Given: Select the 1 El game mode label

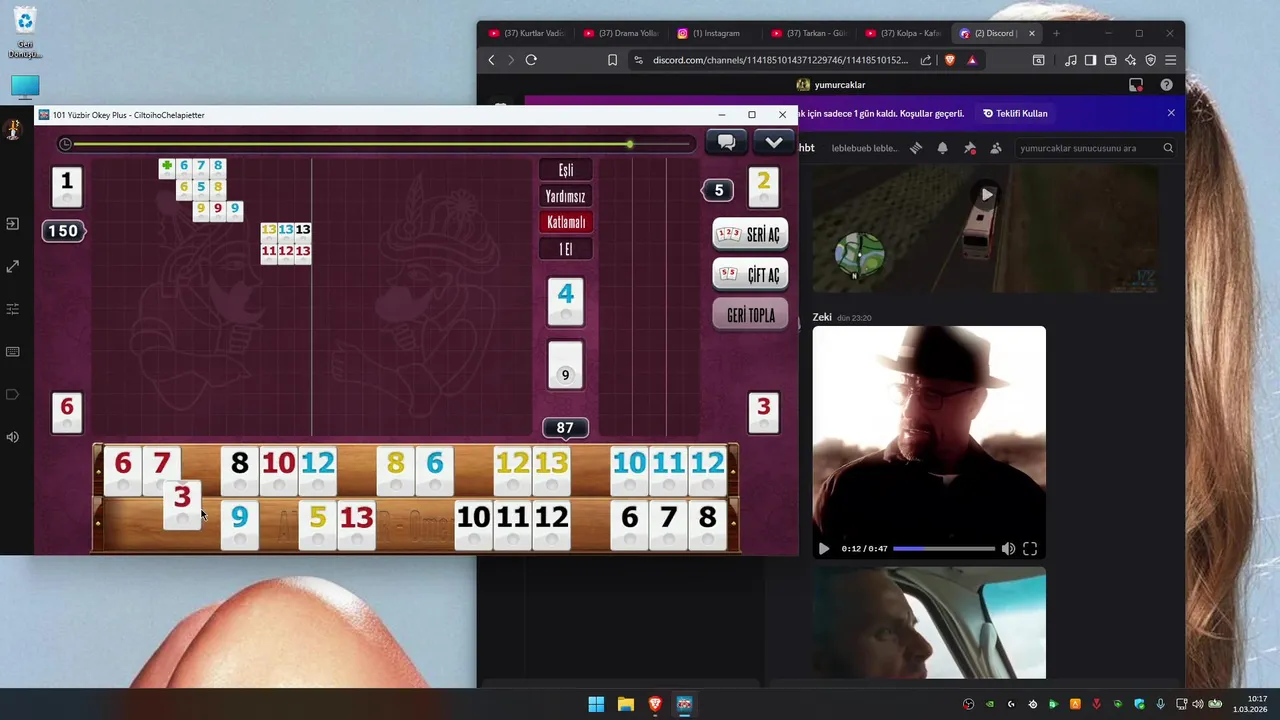Looking at the screenshot, I should pos(566,249).
